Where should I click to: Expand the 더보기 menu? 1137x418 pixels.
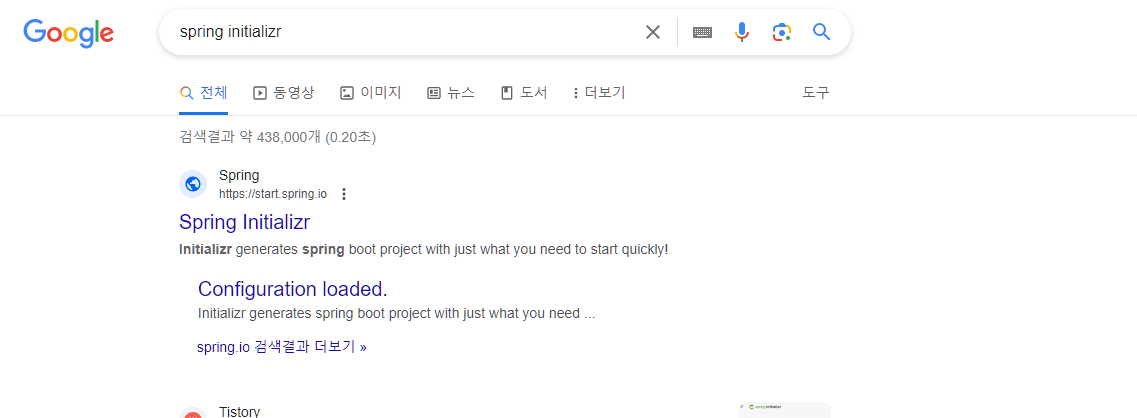pos(599,93)
